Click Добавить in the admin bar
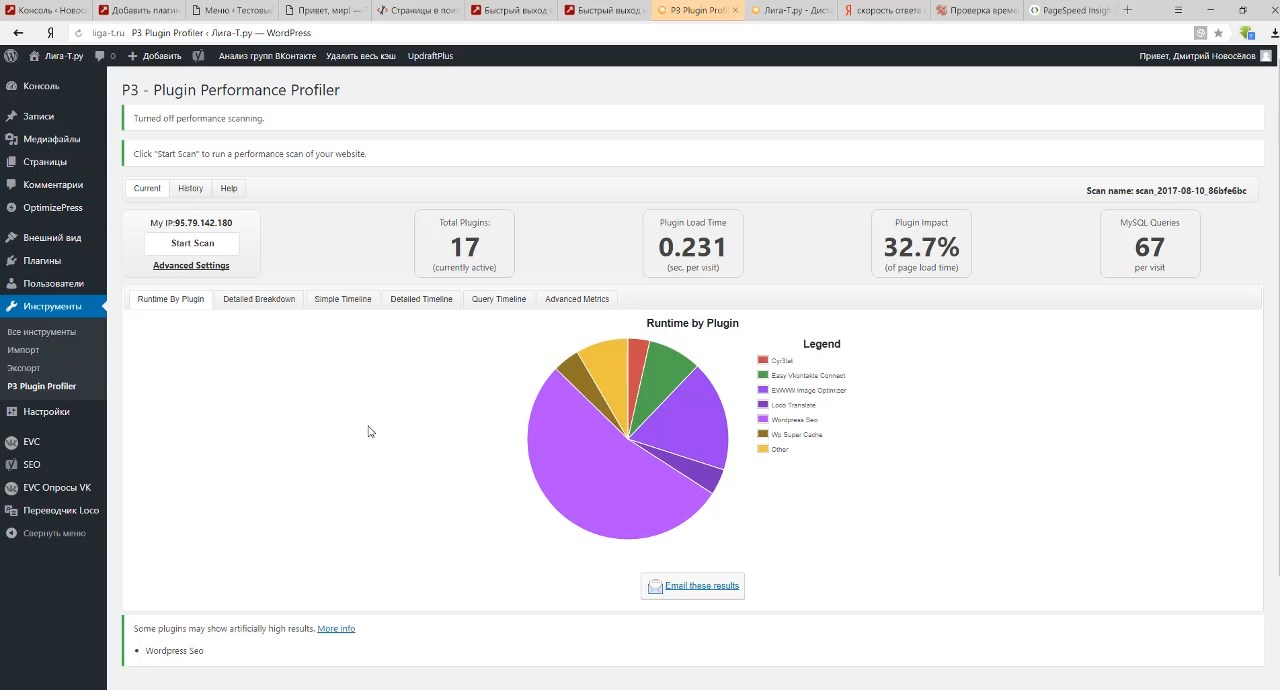The image size is (1280, 690). click(154, 56)
